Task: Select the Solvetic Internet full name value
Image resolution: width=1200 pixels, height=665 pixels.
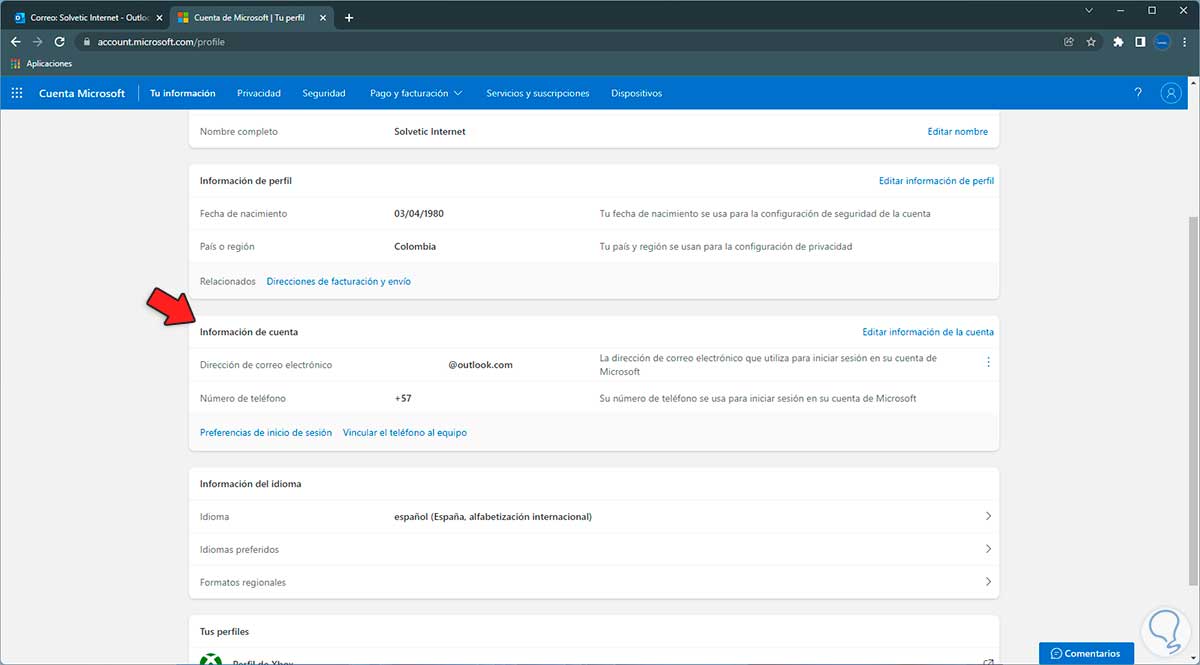Action: pos(430,131)
